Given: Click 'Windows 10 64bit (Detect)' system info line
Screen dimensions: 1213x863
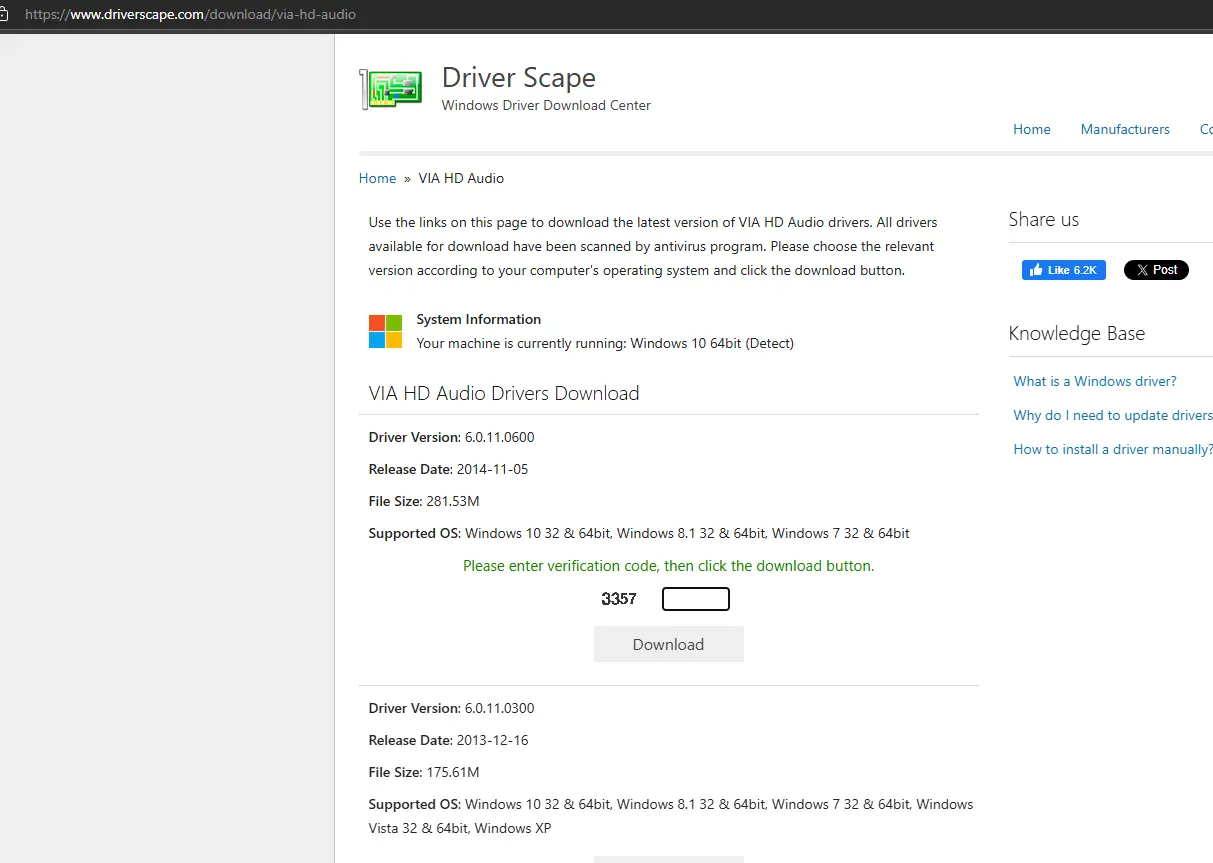Looking at the screenshot, I should point(605,343).
